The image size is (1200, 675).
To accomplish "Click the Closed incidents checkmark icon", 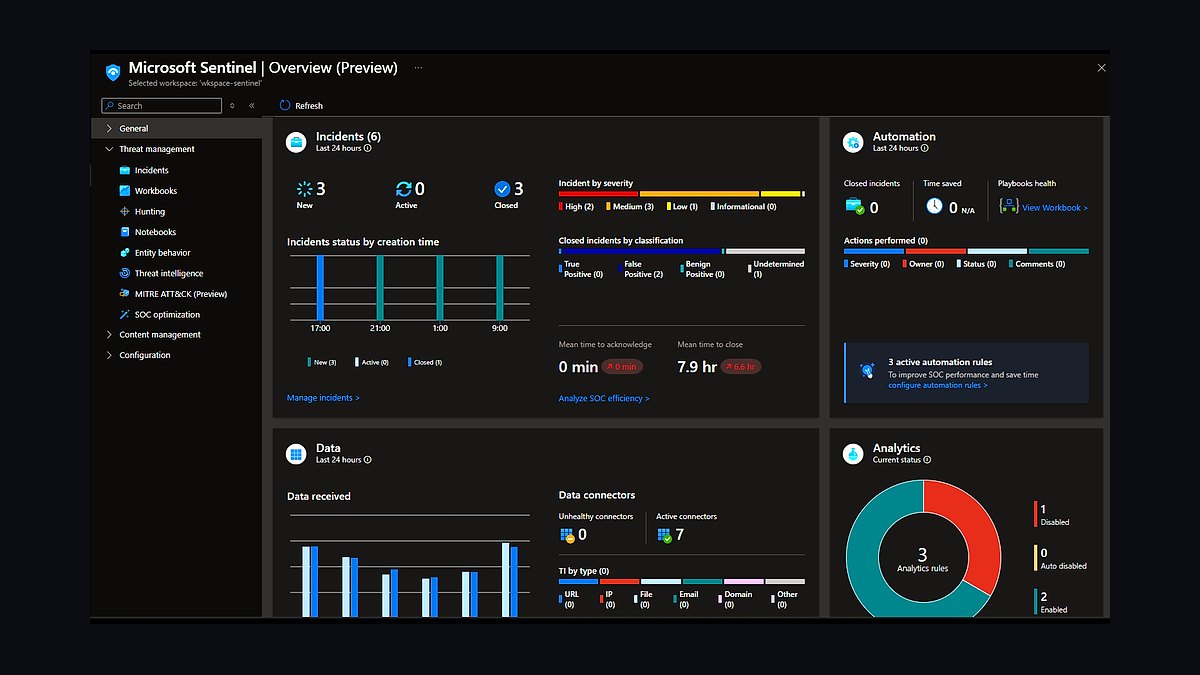I will pyautogui.click(x=503, y=188).
